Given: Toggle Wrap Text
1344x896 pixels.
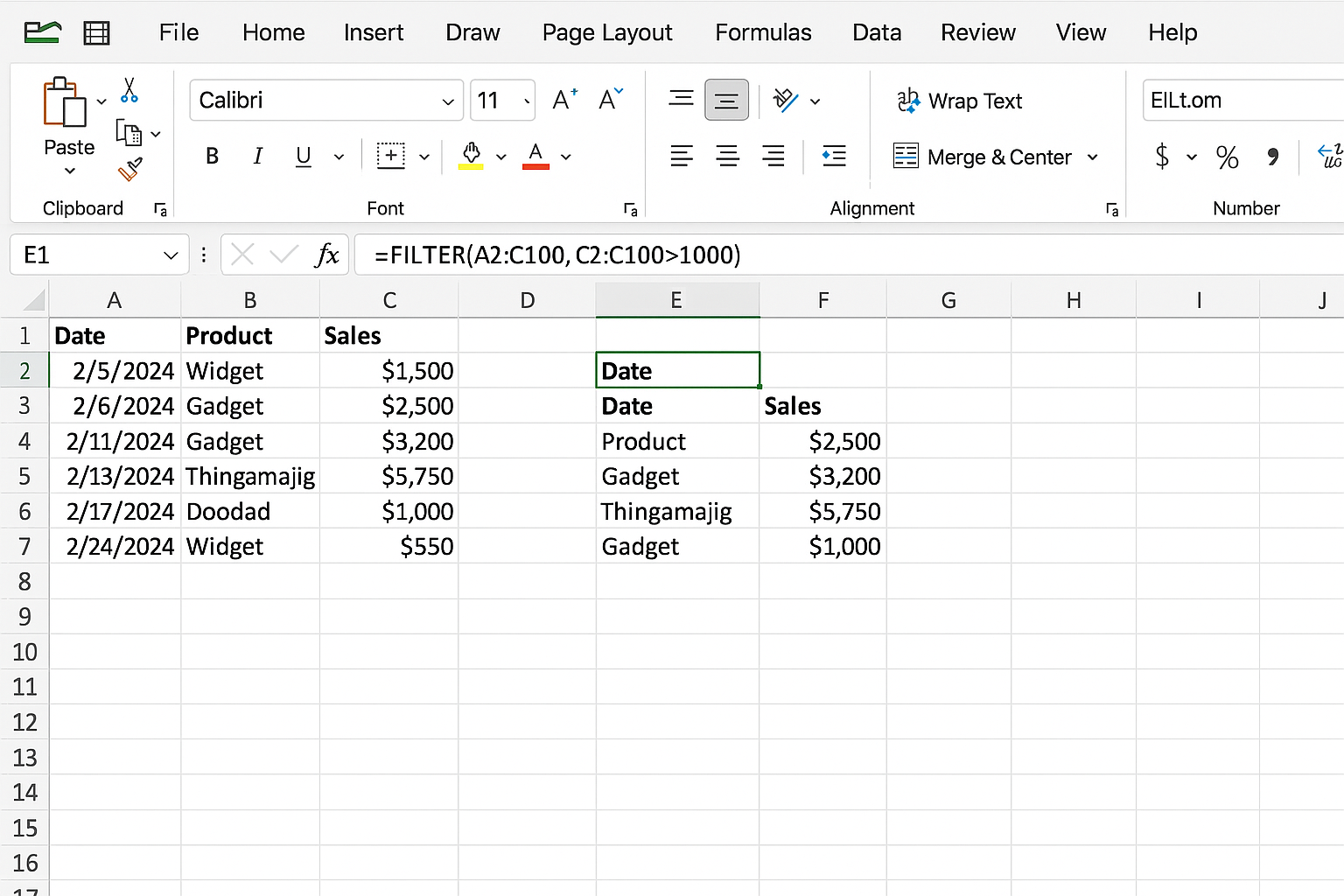Looking at the screenshot, I should pyautogui.click(x=960, y=101).
